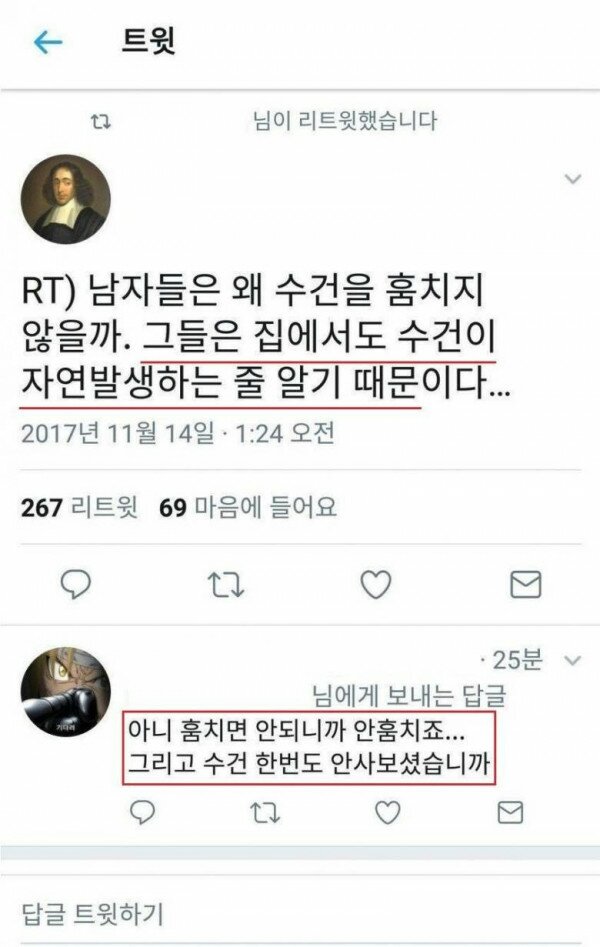Screen dimensions: 600x947
Task: Open the 님에게 보내는 답글 recipient link
Action: [408, 696]
